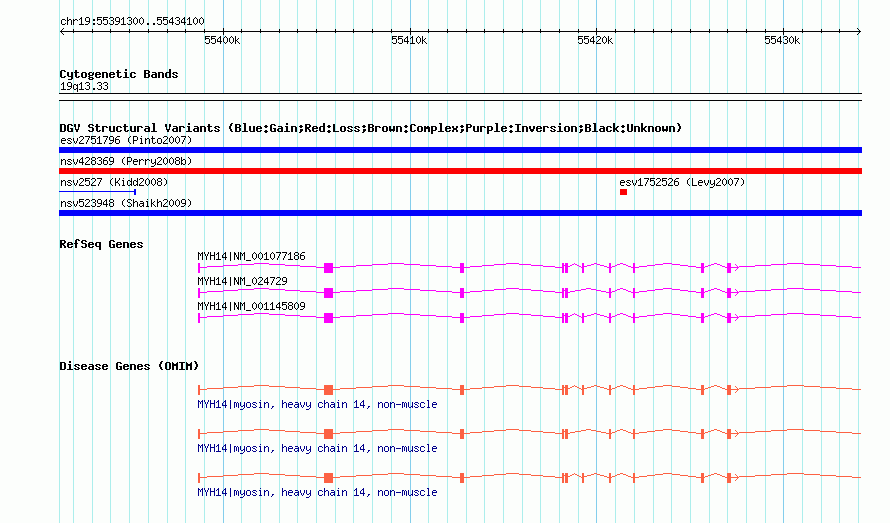
Task: Open the DGV Structural Variants track heading
Action: click(x=371, y=128)
